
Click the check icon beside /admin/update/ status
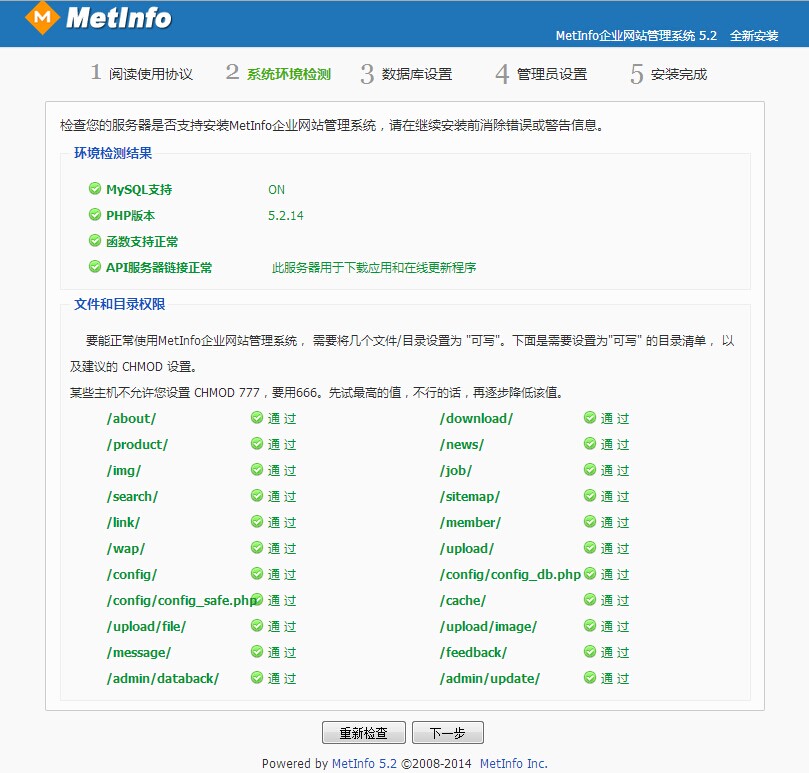[x=590, y=678]
